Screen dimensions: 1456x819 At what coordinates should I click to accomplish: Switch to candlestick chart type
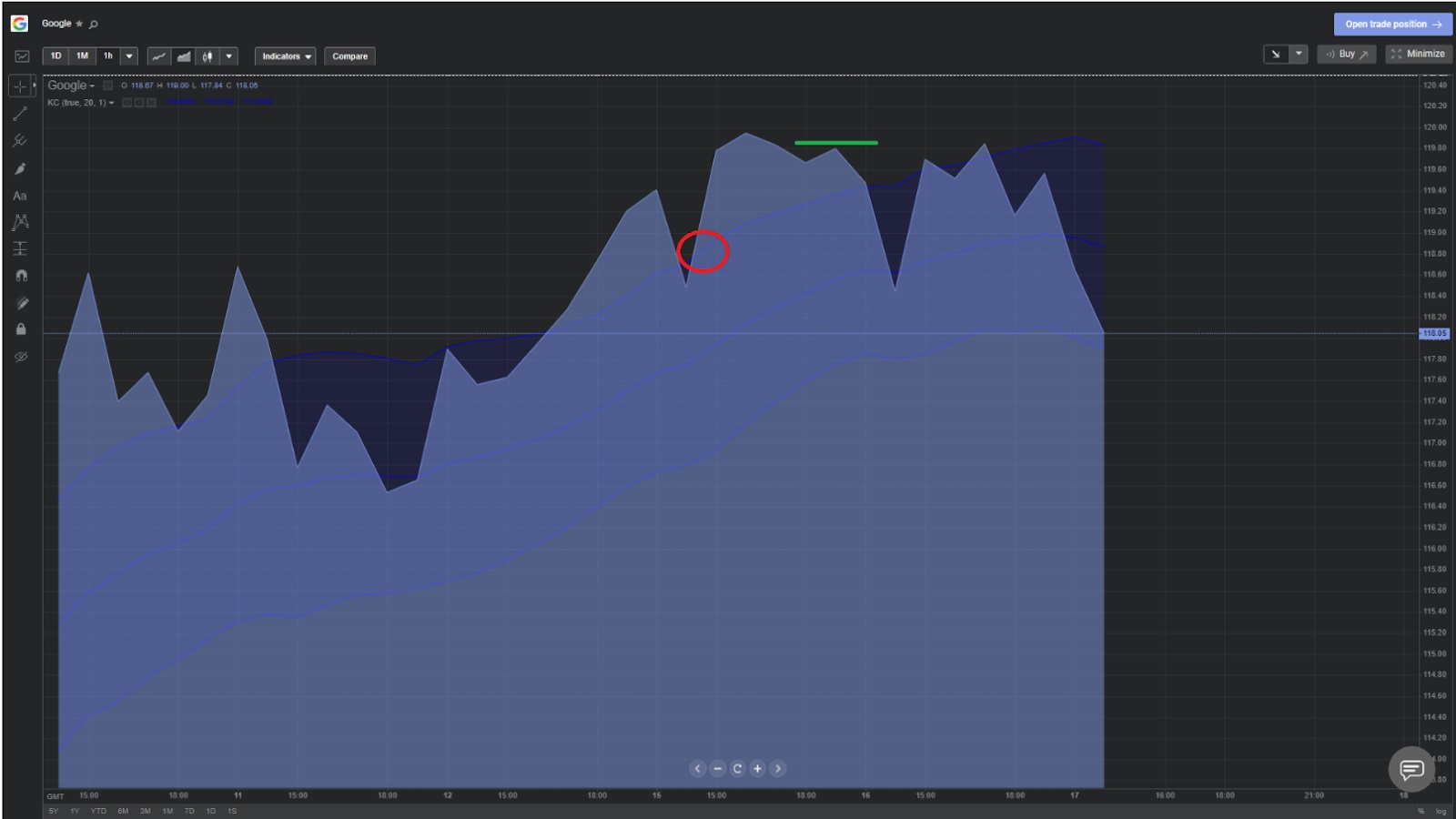pyautogui.click(x=207, y=56)
